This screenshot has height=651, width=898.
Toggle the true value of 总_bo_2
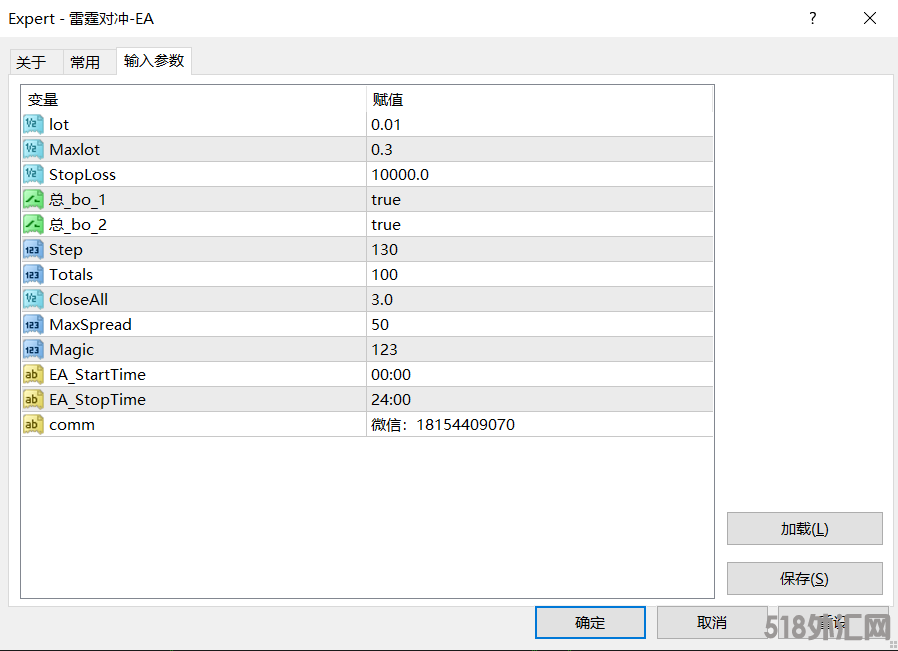point(386,224)
